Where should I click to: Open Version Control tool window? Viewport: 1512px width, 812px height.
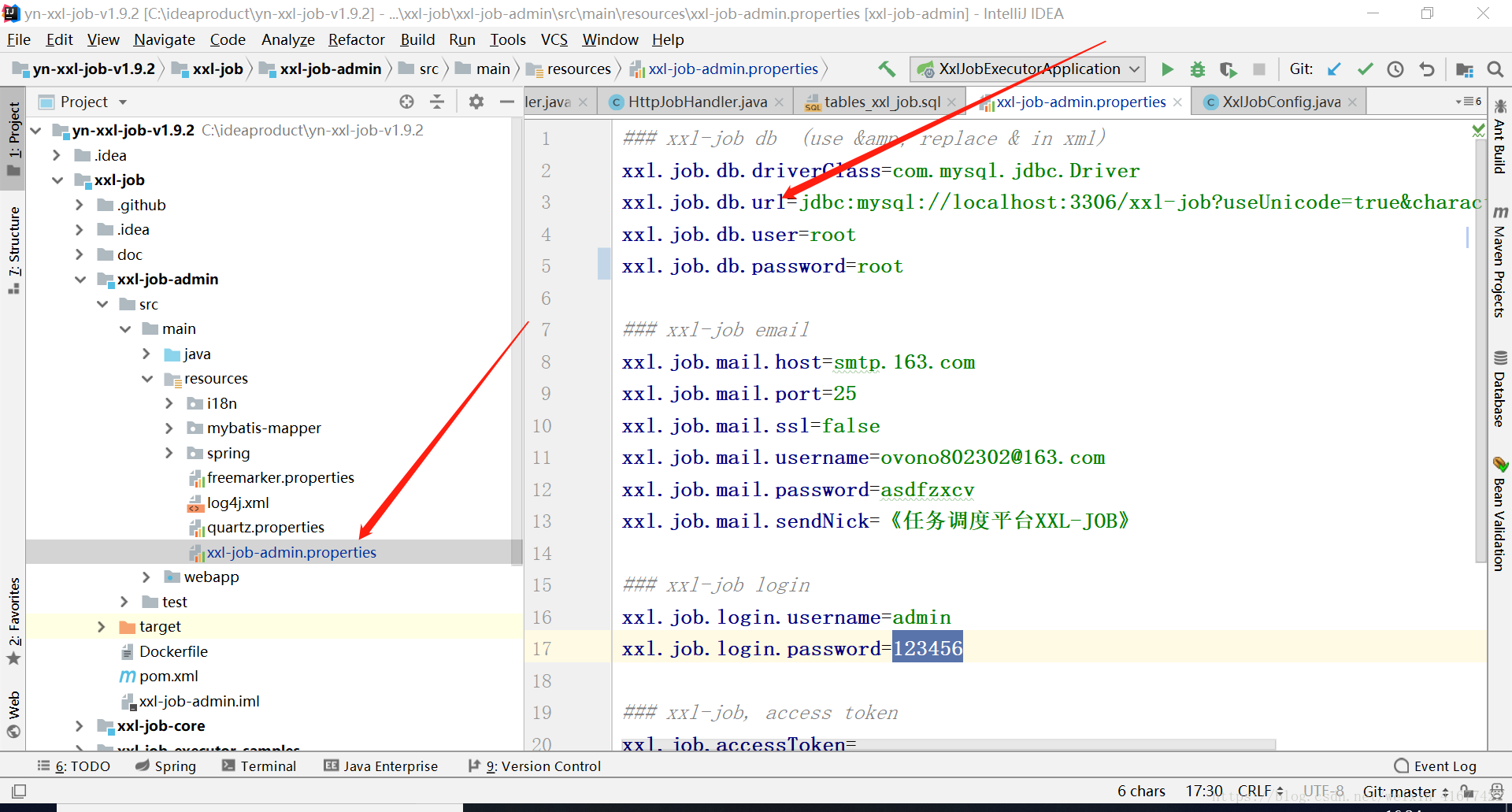tap(535, 766)
